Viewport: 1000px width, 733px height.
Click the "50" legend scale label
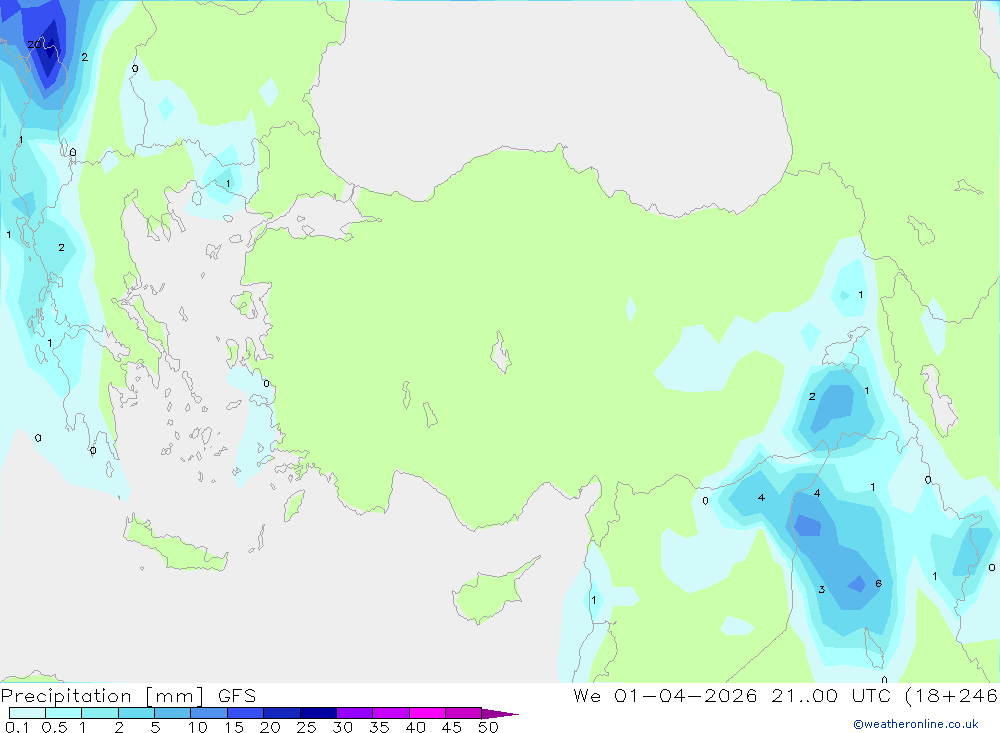pos(488,727)
